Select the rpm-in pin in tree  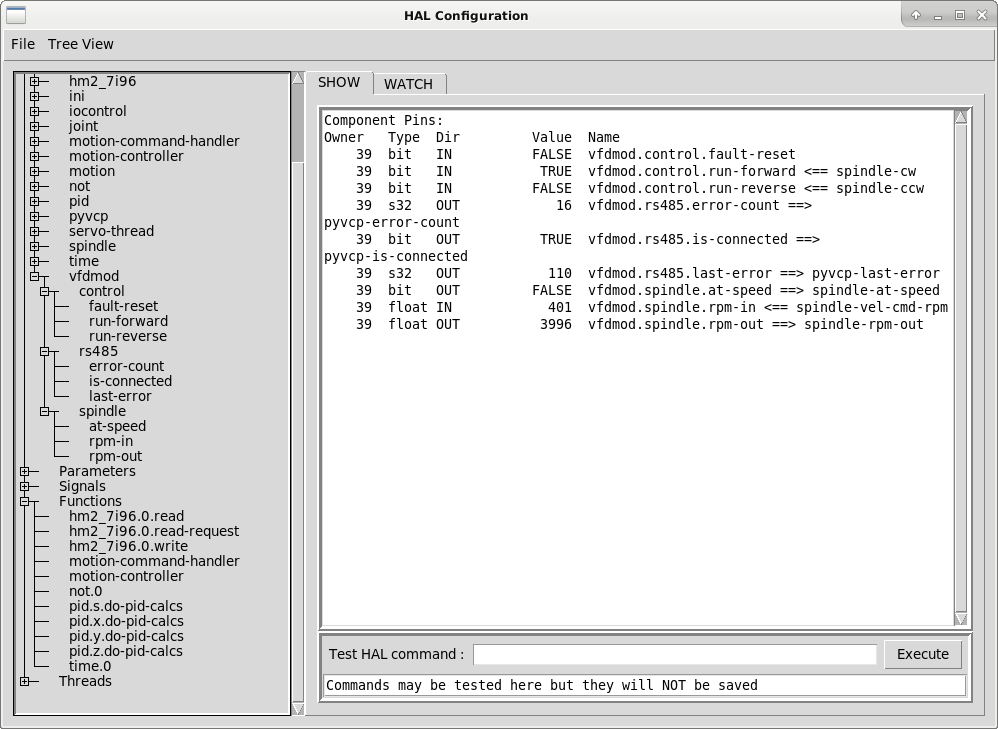111,441
